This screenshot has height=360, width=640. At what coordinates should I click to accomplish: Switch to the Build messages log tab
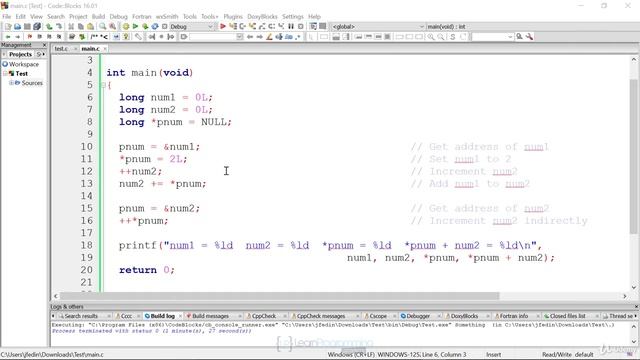(x=210, y=316)
